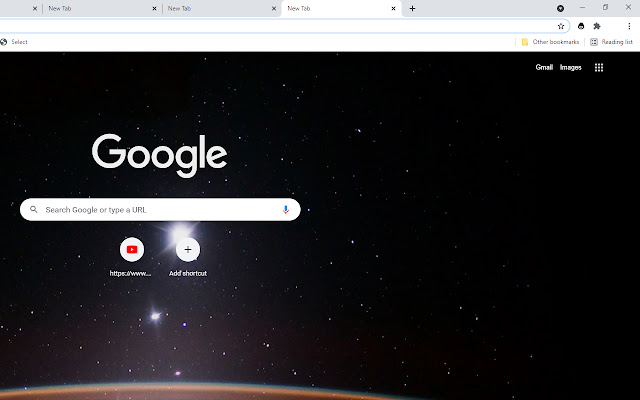Open the Gmail link
The image size is (640, 400).
(x=544, y=67)
